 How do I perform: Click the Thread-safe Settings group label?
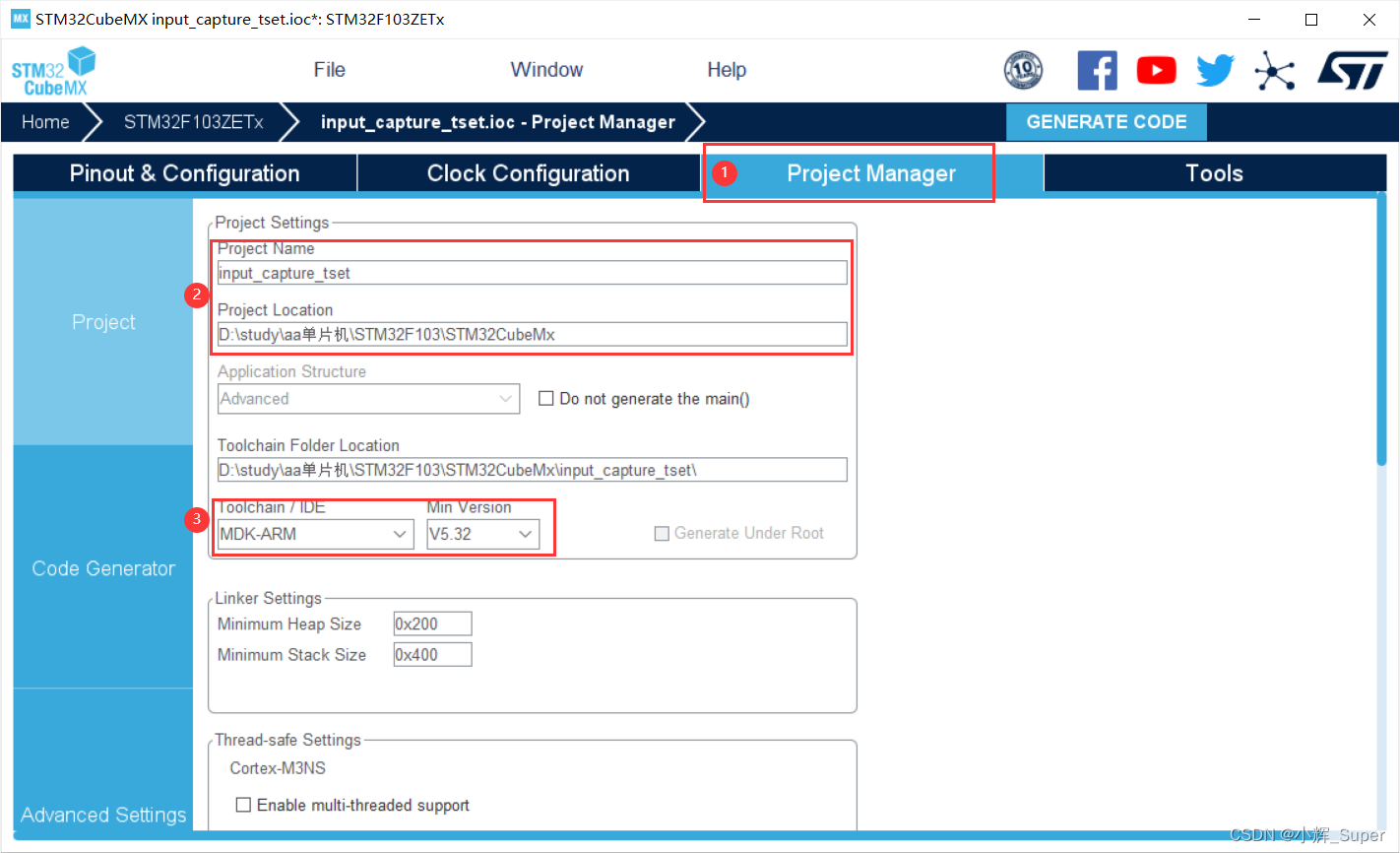coord(287,740)
